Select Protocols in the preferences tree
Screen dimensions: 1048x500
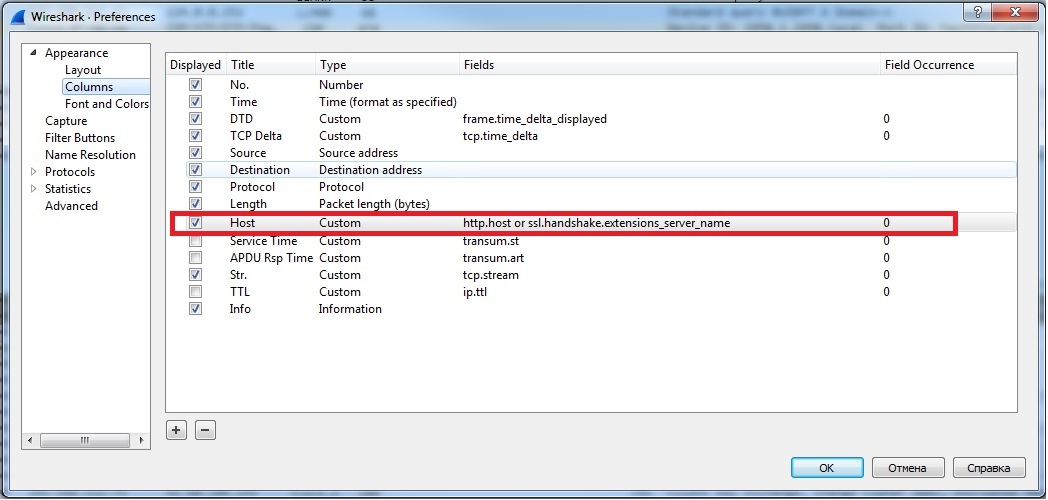(x=70, y=172)
